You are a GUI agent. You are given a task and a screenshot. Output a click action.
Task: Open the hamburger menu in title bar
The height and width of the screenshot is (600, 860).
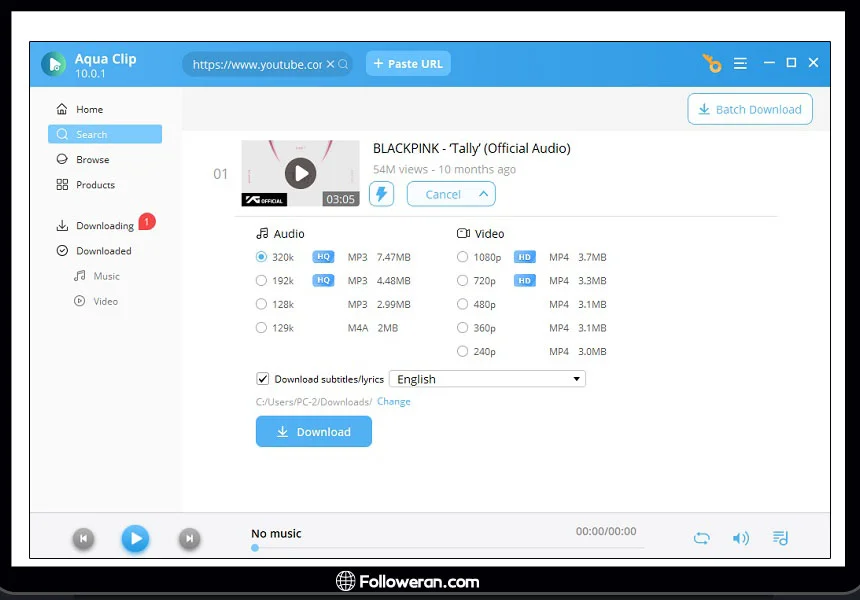(740, 63)
